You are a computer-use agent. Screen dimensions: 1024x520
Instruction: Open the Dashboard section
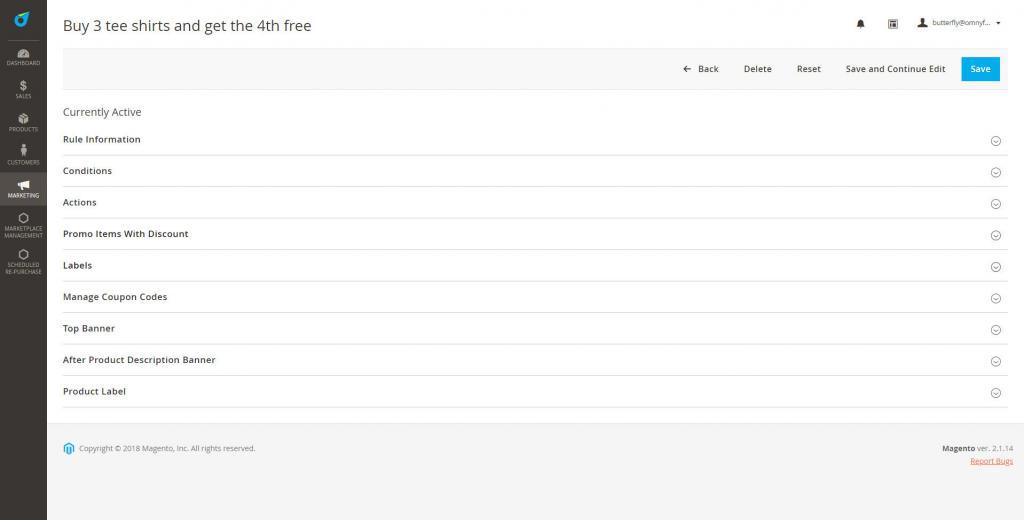coord(23,56)
